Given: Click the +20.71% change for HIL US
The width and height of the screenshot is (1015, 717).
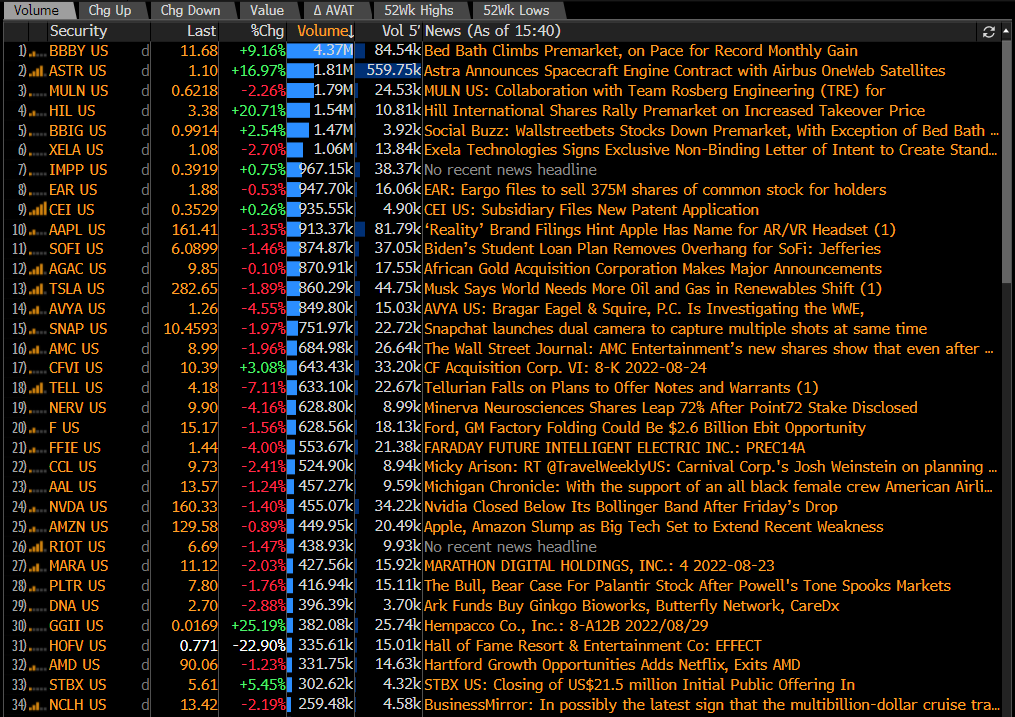Looking at the screenshot, I should 258,111.
